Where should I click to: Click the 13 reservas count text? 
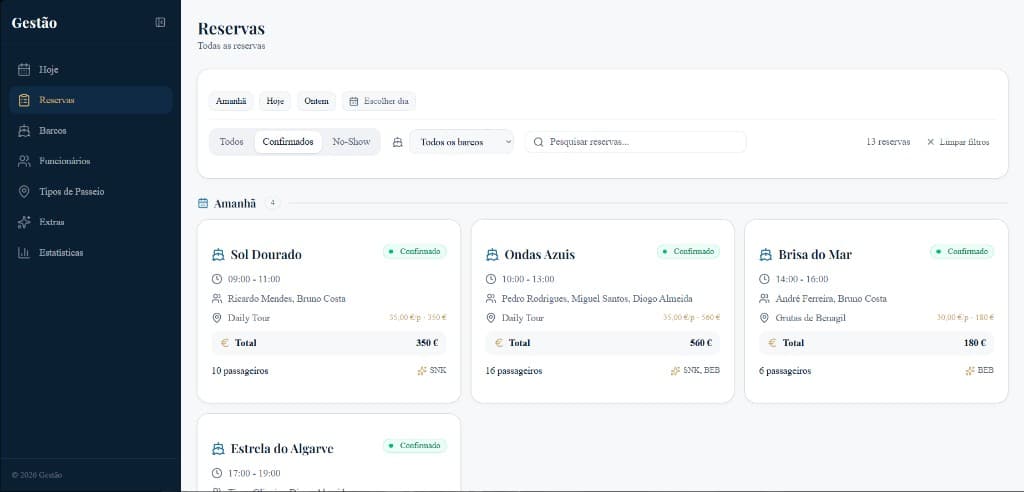pyautogui.click(x=888, y=142)
